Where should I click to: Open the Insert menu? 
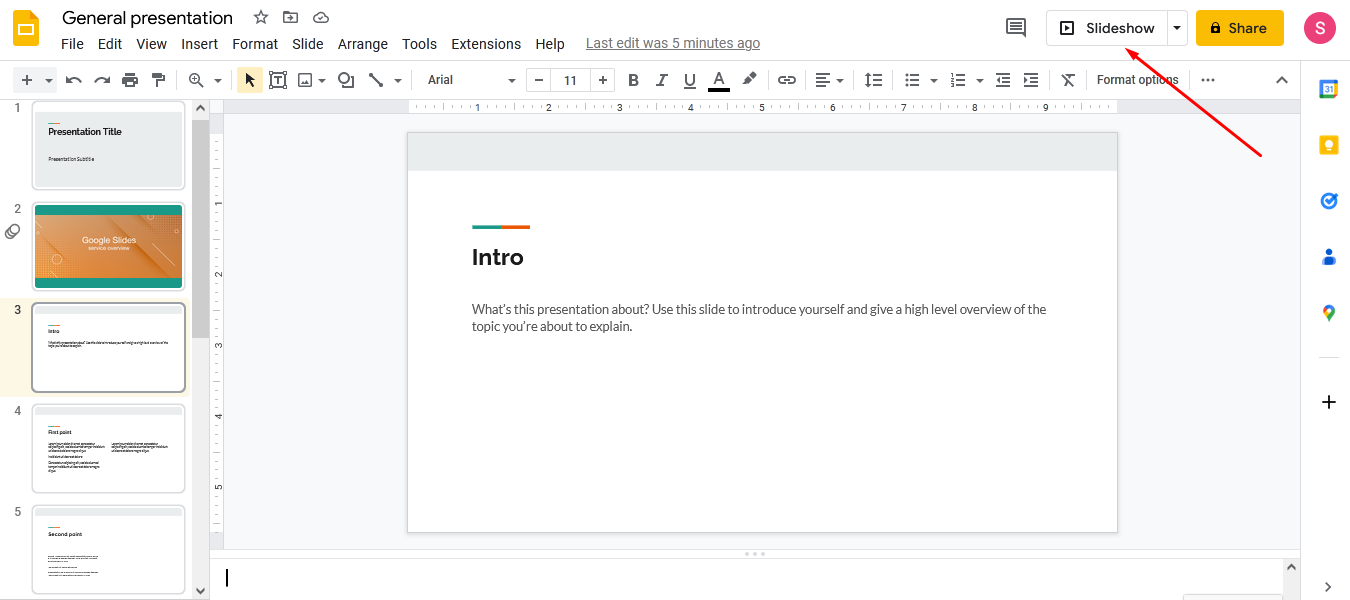click(x=199, y=44)
